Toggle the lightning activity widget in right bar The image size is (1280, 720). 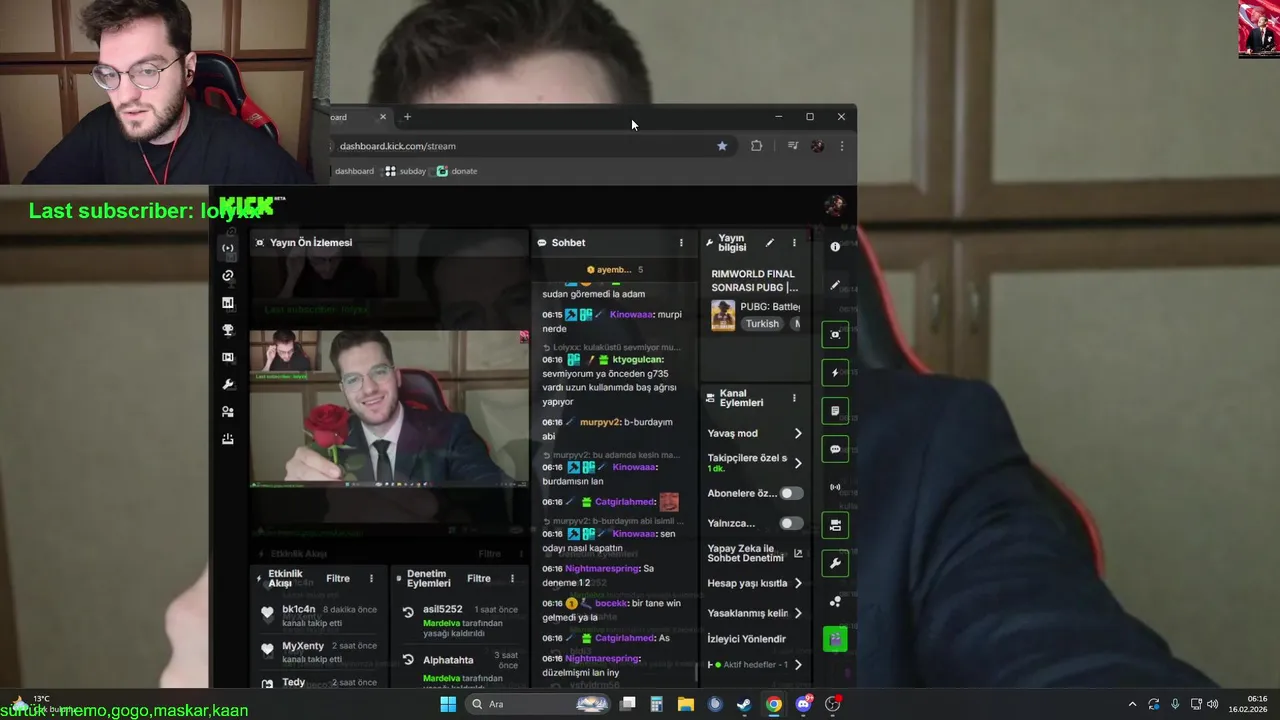tap(835, 373)
